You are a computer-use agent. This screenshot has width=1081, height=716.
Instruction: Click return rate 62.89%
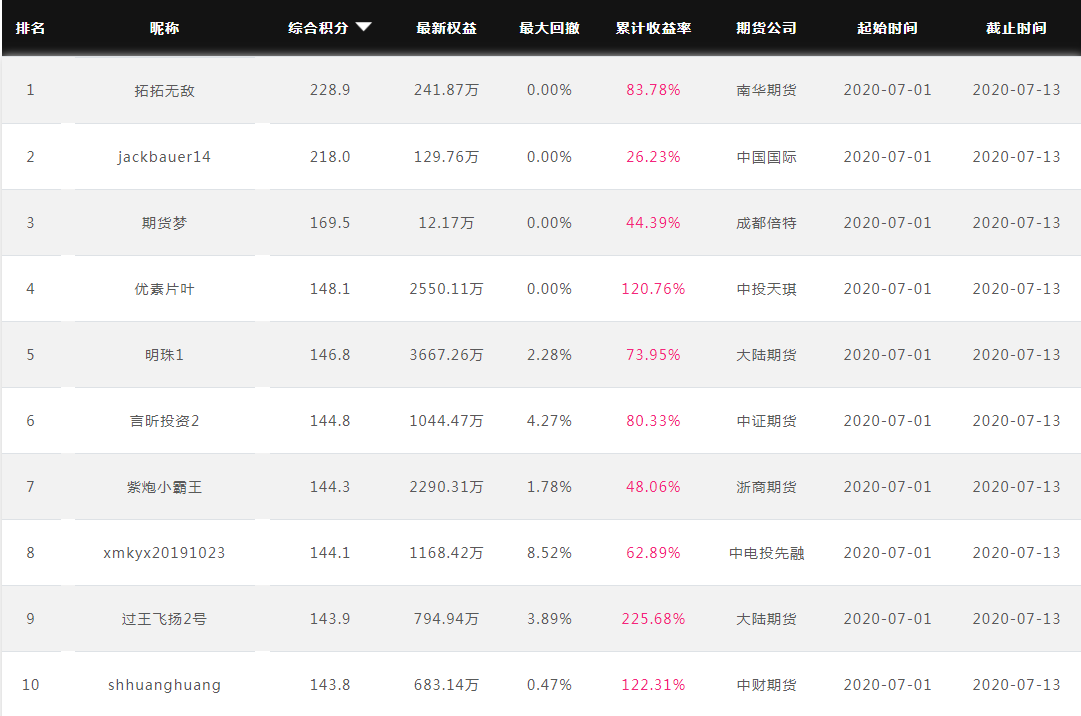pos(653,553)
